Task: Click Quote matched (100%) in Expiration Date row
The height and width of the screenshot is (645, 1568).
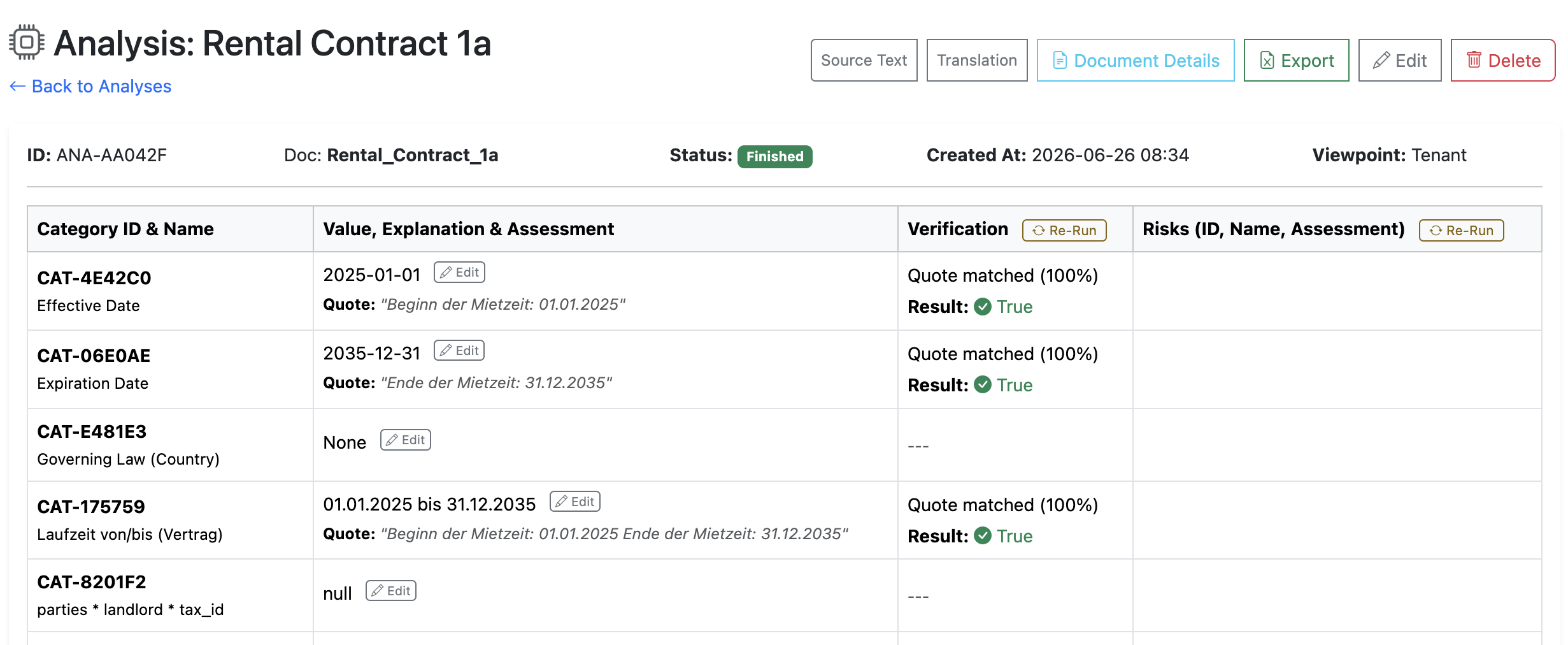Action: [x=1003, y=354]
